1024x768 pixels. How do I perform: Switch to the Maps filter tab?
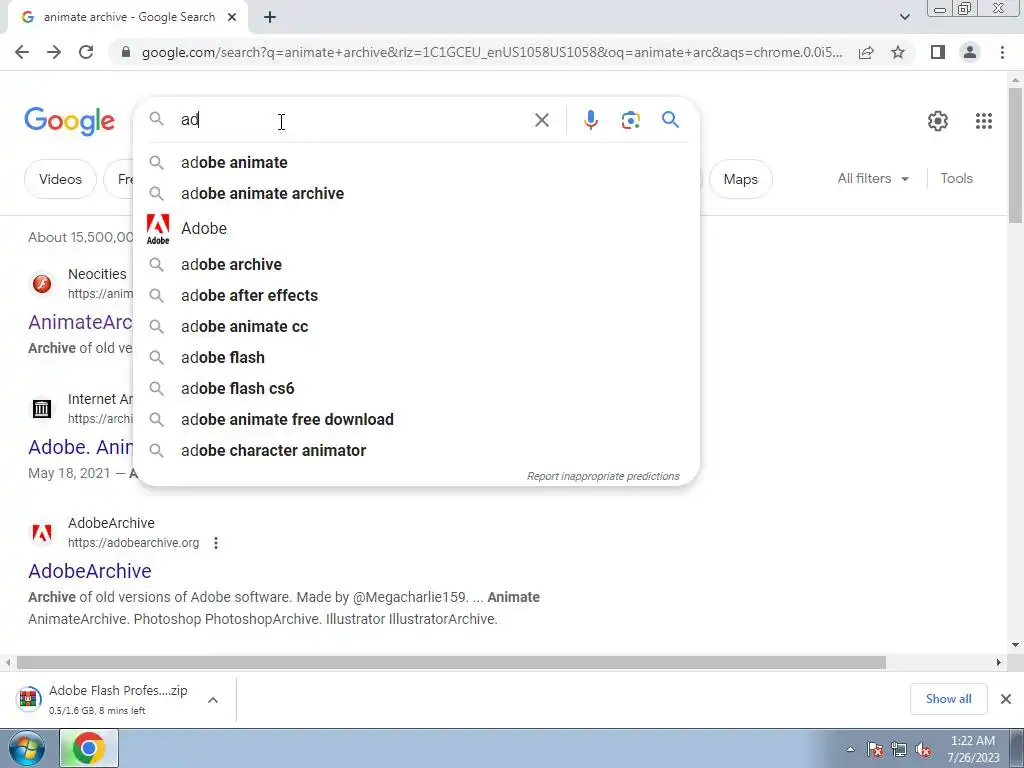coord(741,179)
